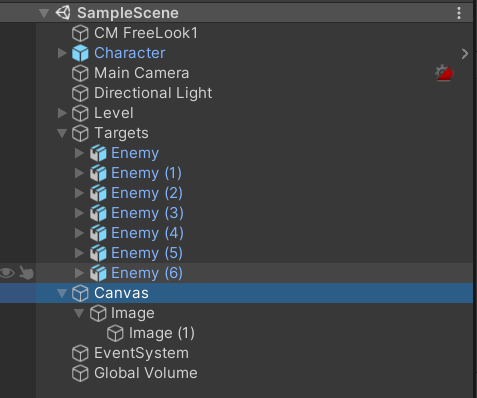Click the Enemy (3) prefab icon
Viewport: 477px width, 398px height.
[98, 213]
